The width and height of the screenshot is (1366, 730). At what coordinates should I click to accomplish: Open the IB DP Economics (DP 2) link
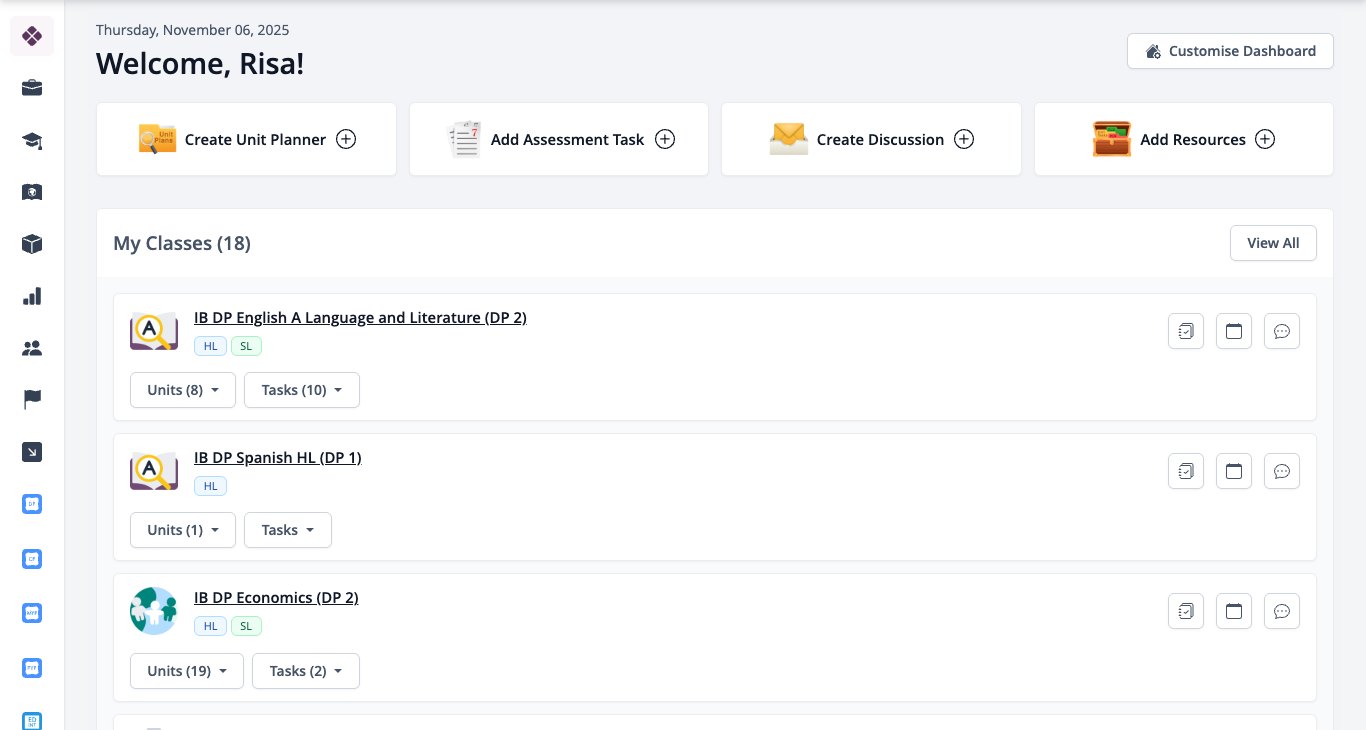pyautogui.click(x=276, y=598)
